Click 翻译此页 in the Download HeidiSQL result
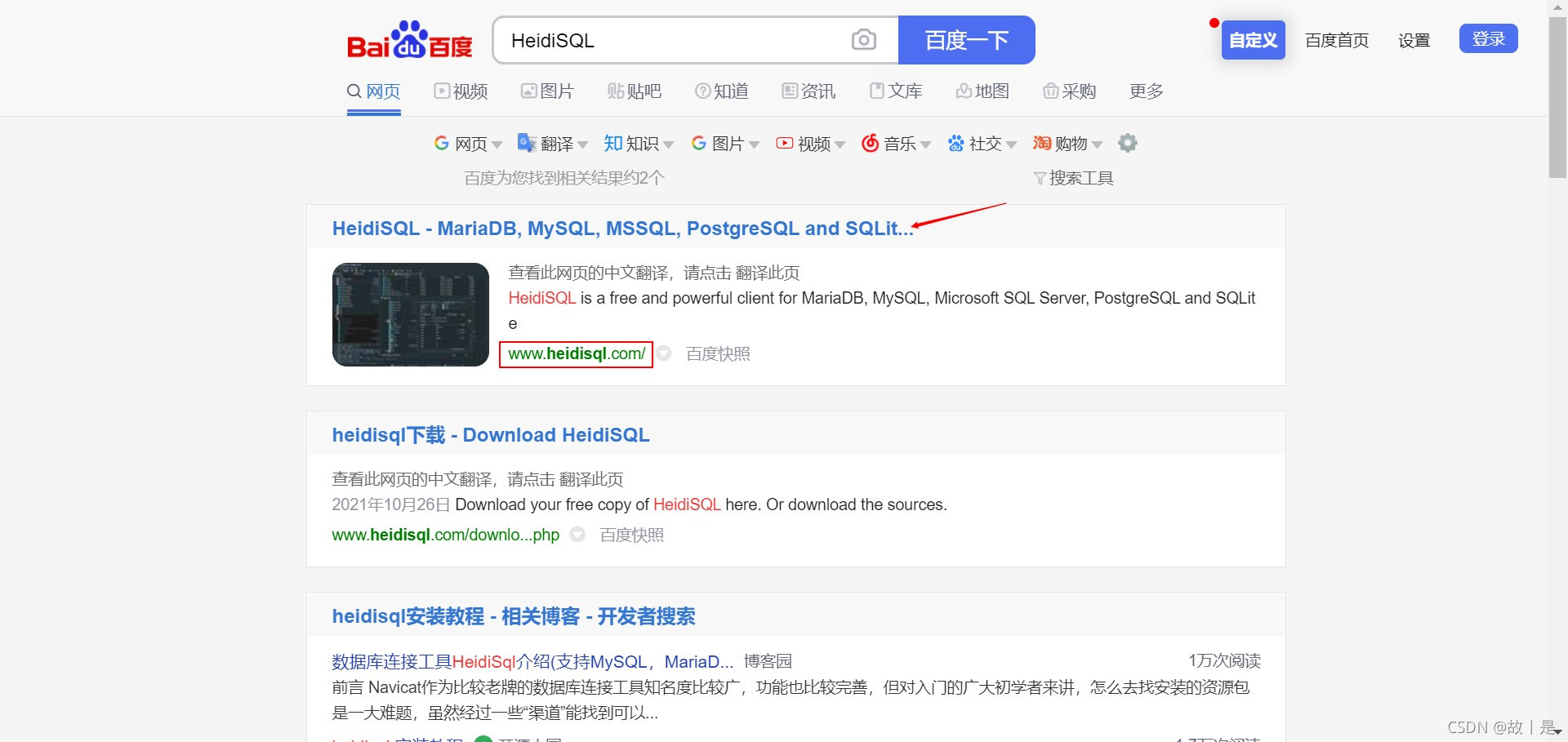This screenshot has width=1568, height=742. (x=591, y=479)
